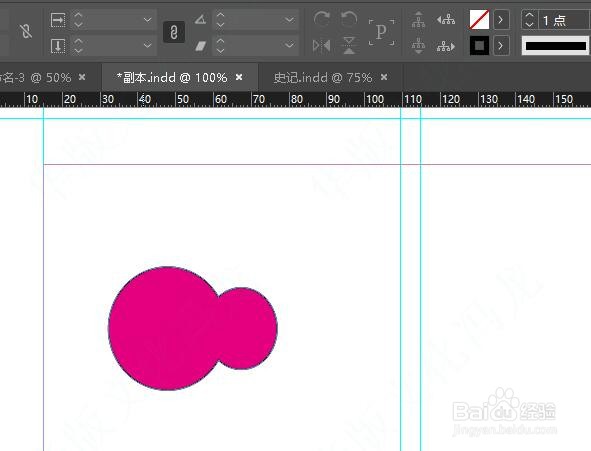Click the vertical scale stepper arrows
The width and height of the screenshot is (591, 451).
pos(78,46)
